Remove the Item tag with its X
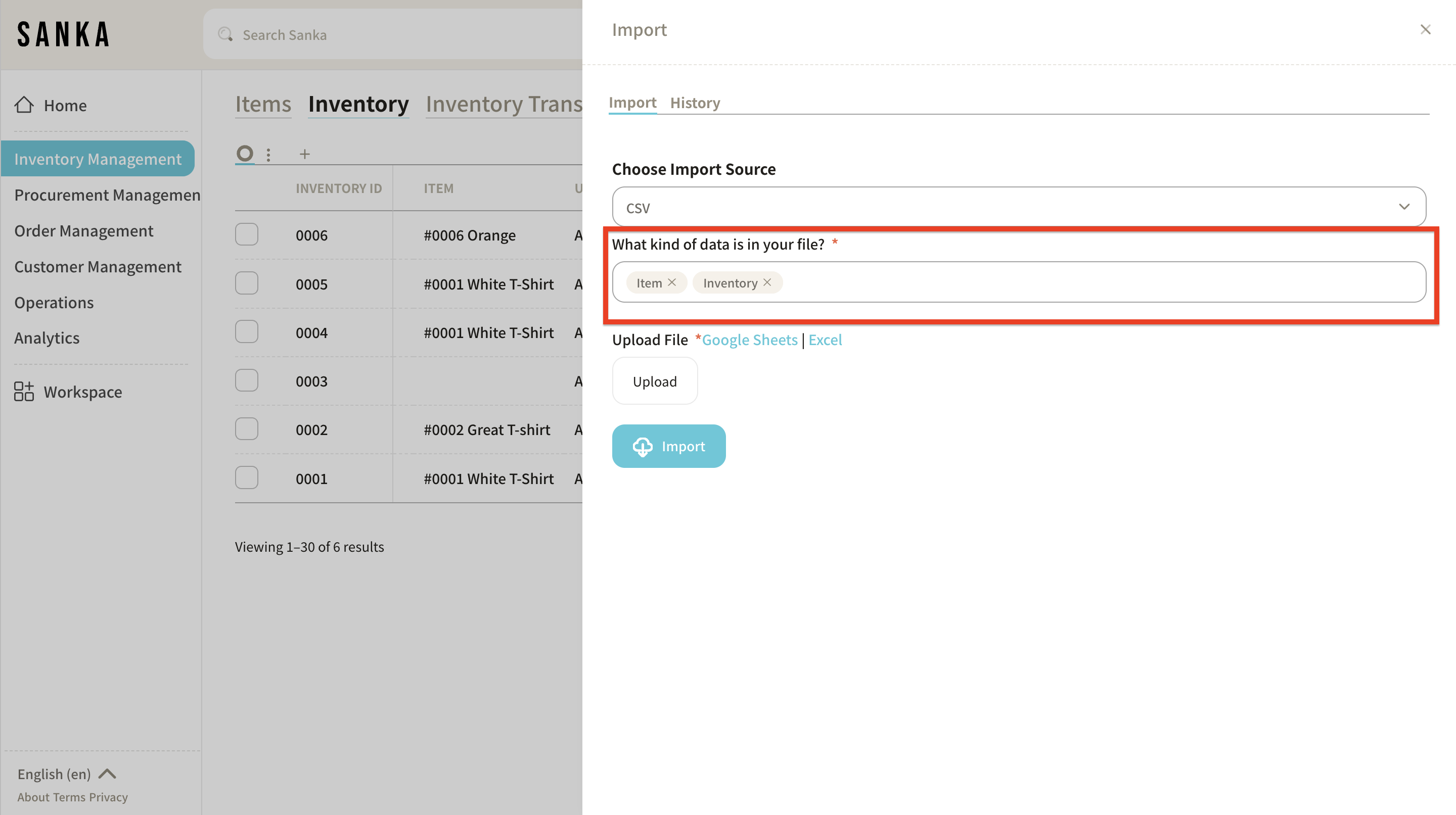The image size is (1456, 815). 671,282
